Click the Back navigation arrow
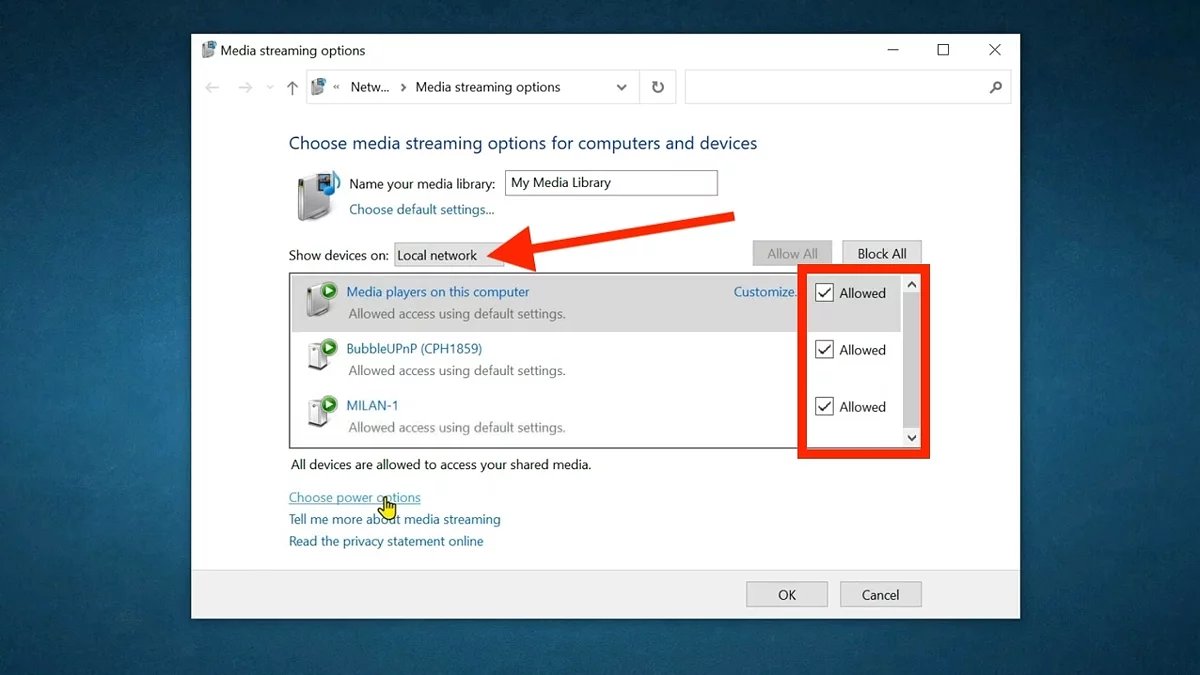Image resolution: width=1200 pixels, height=675 pixels. 212,88
